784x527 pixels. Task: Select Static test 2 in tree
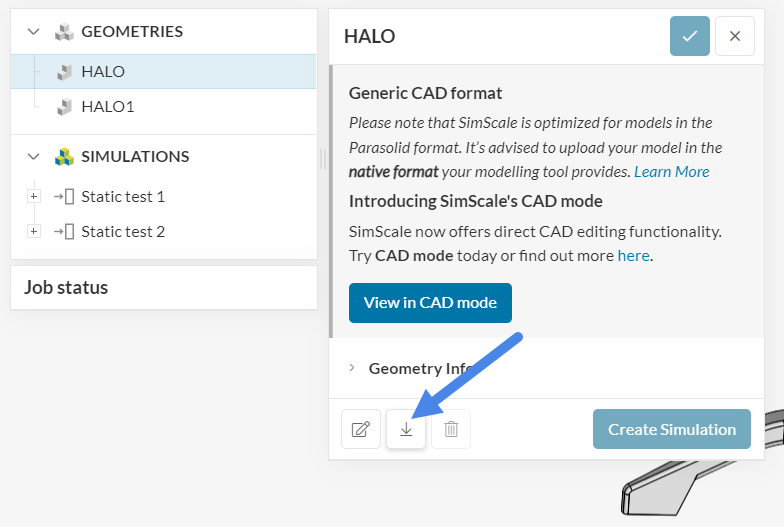(x=123, y=232)
